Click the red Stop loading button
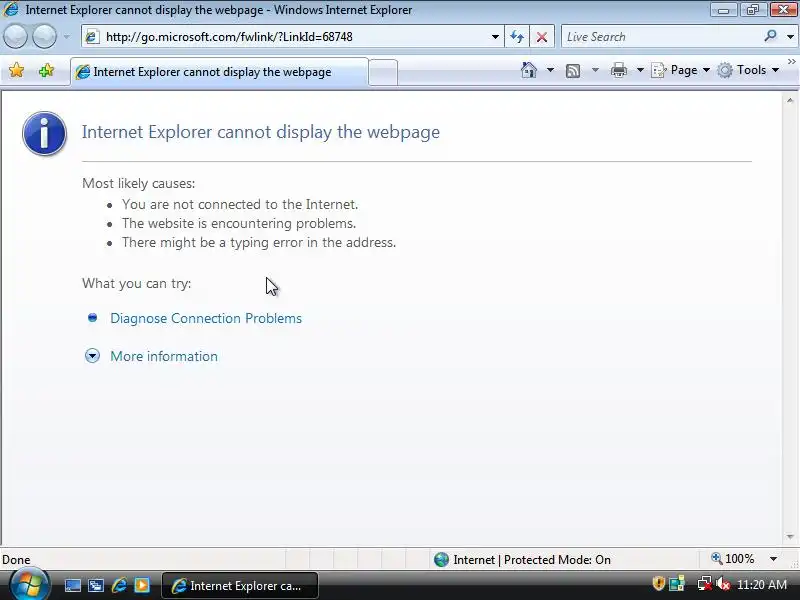This screenshot has height=600, width=800. [542, 37]
